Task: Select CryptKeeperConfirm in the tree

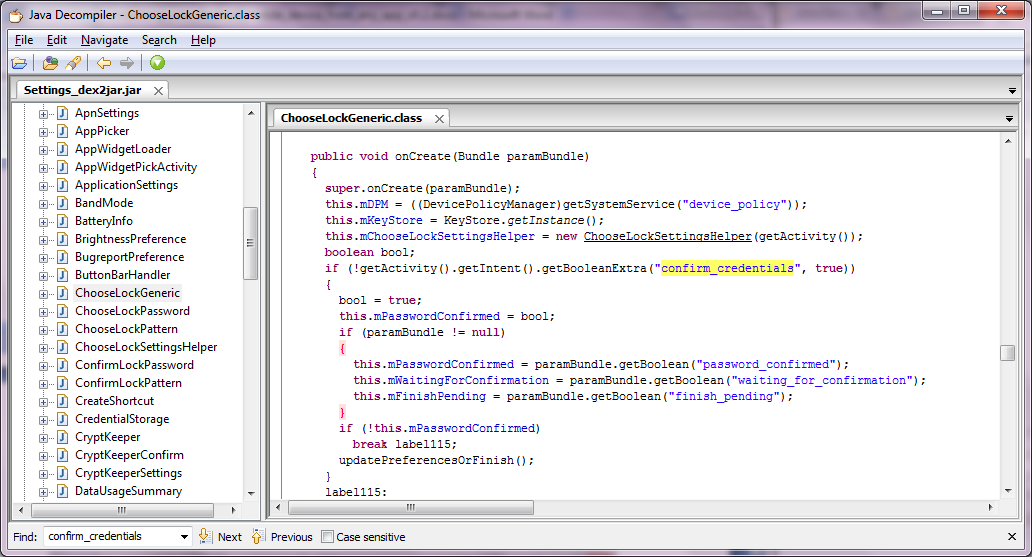Action: point(129,455)
